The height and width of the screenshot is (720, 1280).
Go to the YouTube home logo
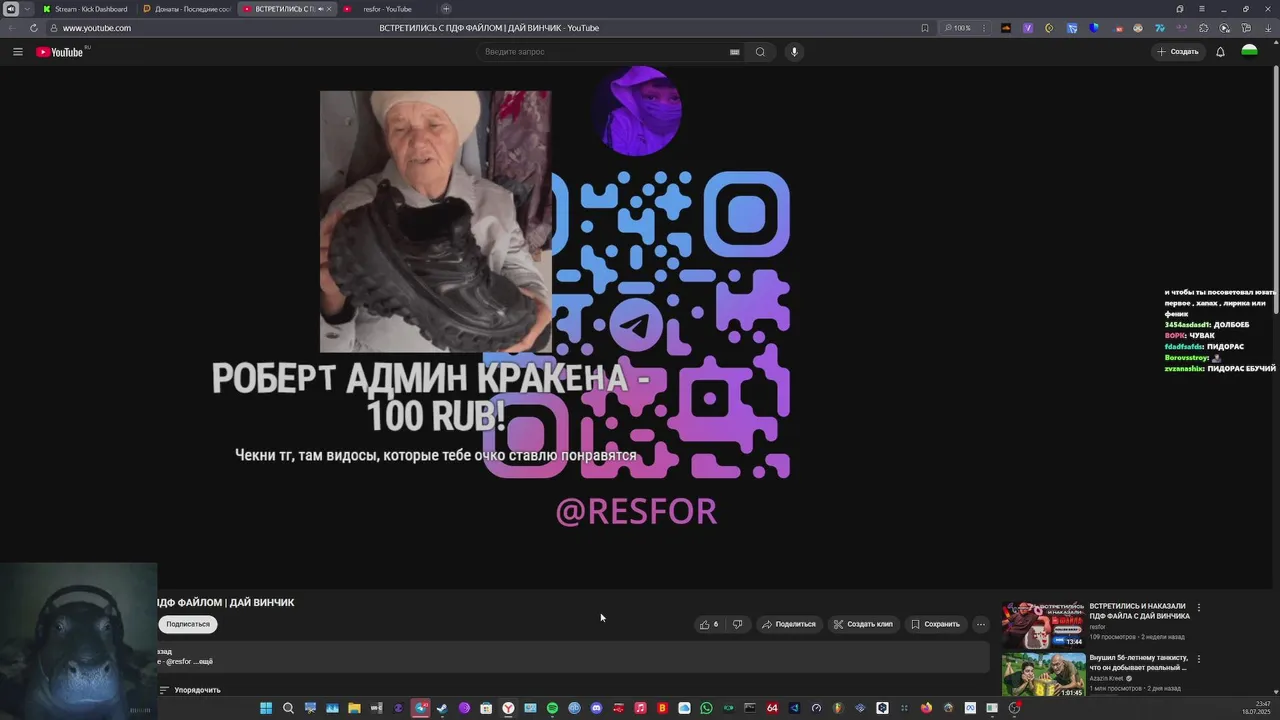point(62,52)
